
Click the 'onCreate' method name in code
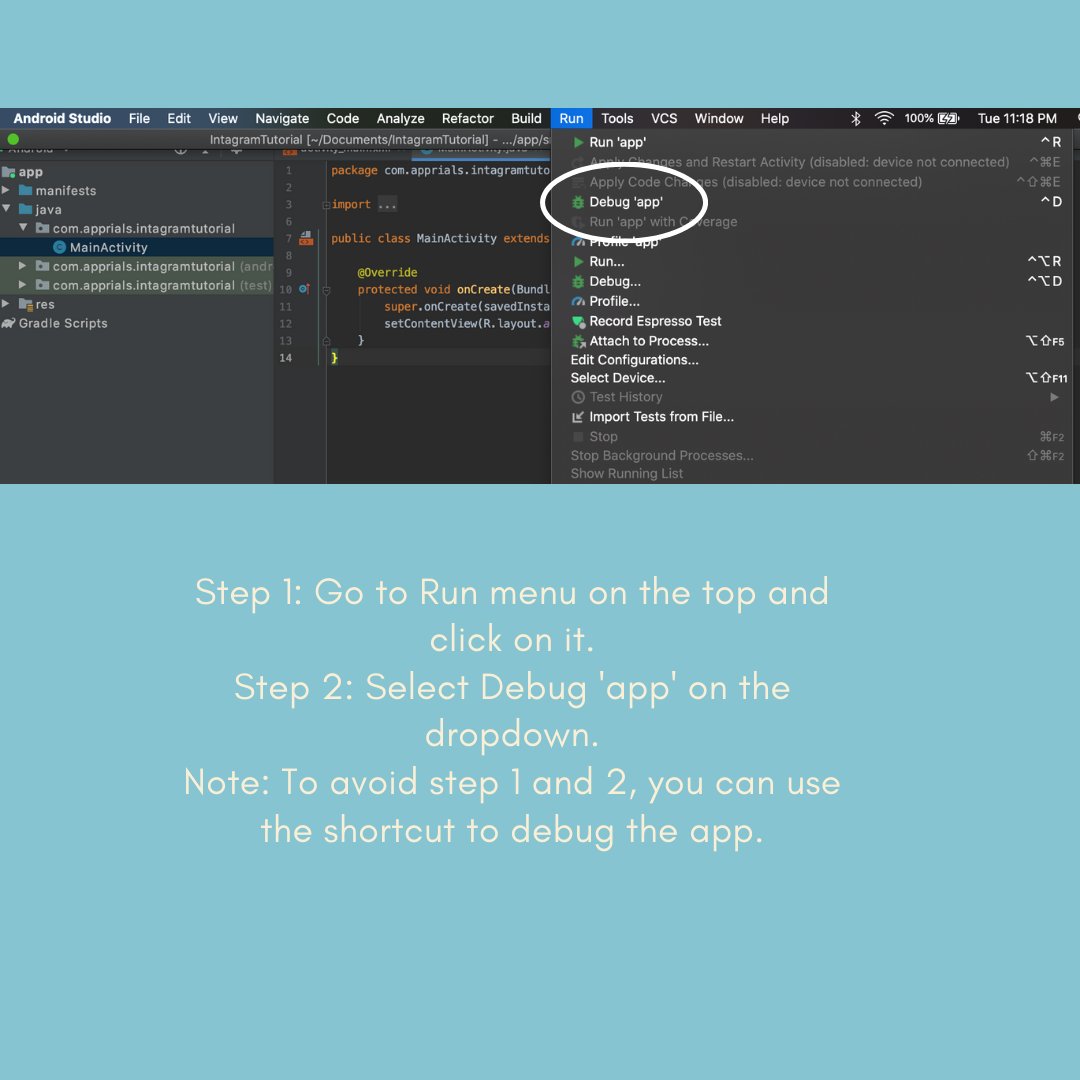(x=484, y=290)
